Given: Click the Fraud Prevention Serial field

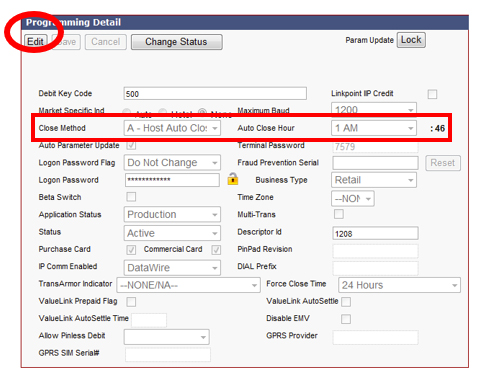Looking at the screenshot, I should [375, 163].
